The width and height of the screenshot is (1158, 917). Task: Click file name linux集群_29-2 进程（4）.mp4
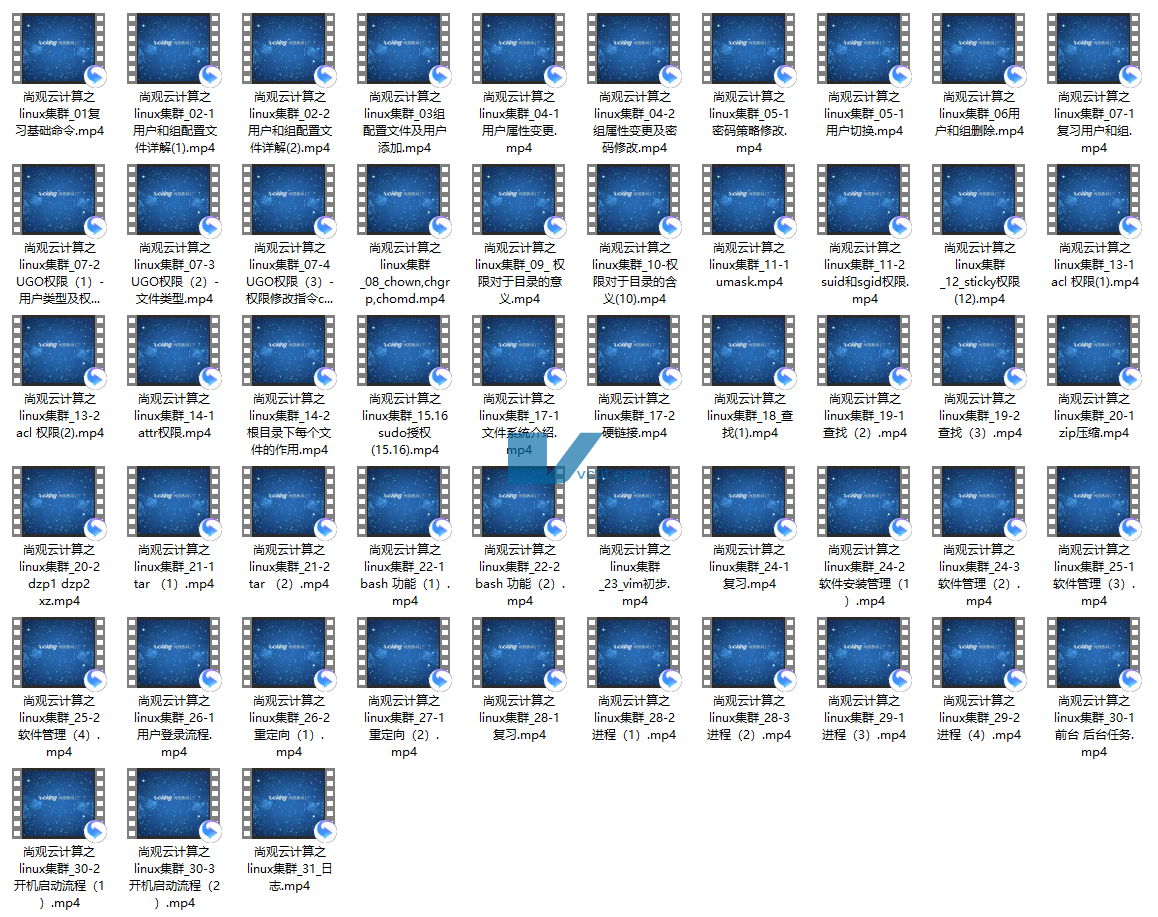point(979,718)
